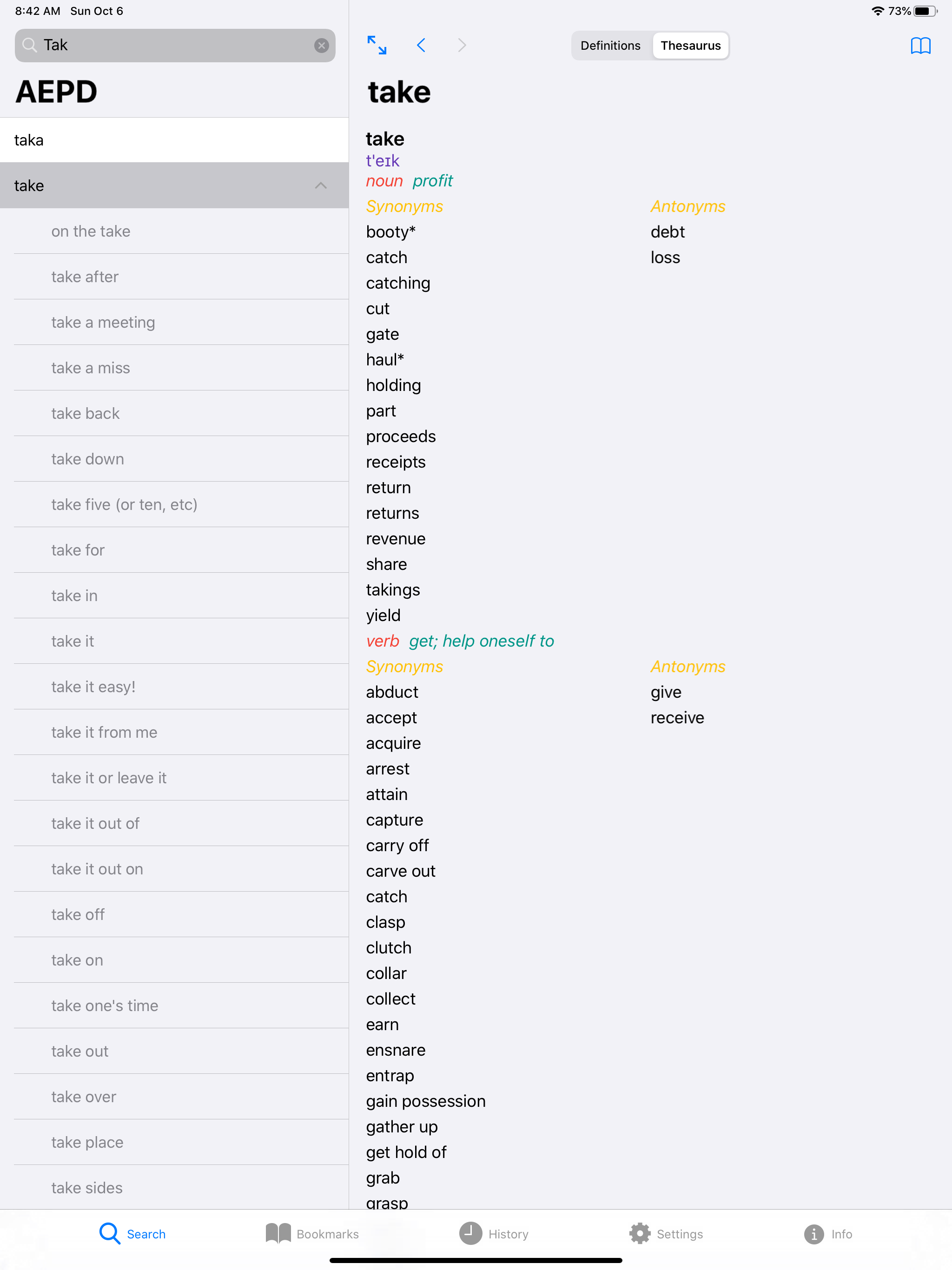Select the Thesaurus segment
Screen dimensions: 952x1270
(690, 46)
